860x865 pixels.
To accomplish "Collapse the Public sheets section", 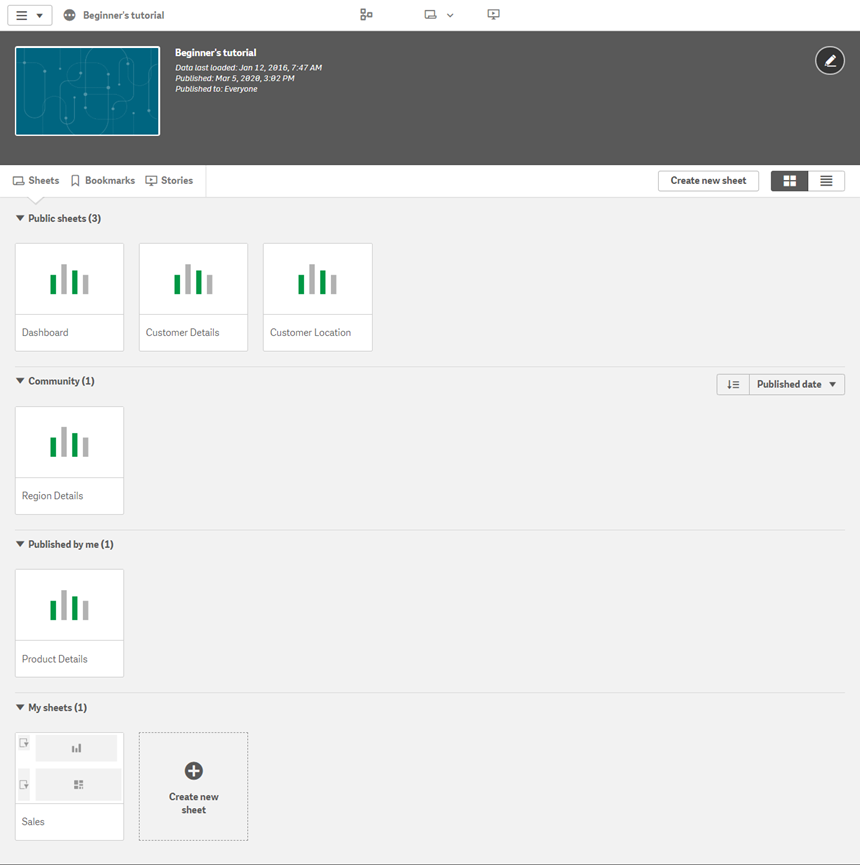I will pos(20,218).
